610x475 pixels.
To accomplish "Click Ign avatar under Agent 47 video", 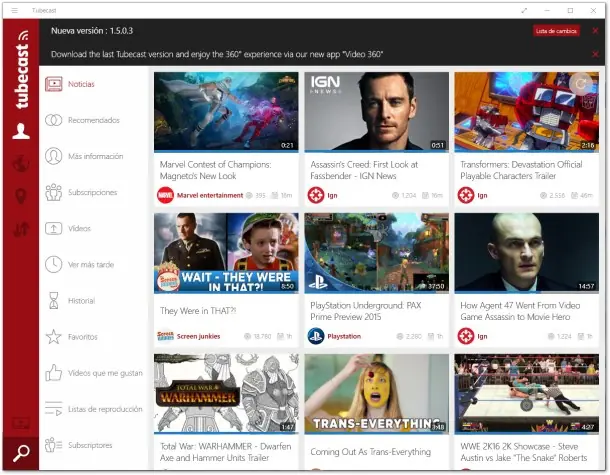I will click(x=466, y=336).
